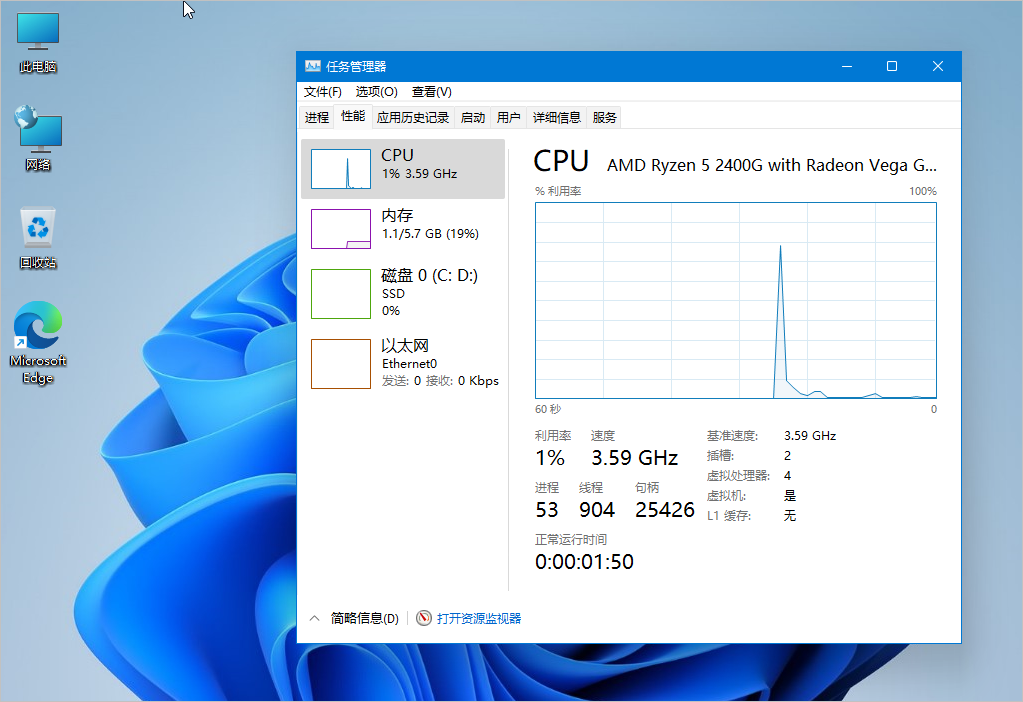Image resolution: width=1023 pixels, height=702 pixels.
Task: Click the 虚拟机 label
Action: [726, 496]
